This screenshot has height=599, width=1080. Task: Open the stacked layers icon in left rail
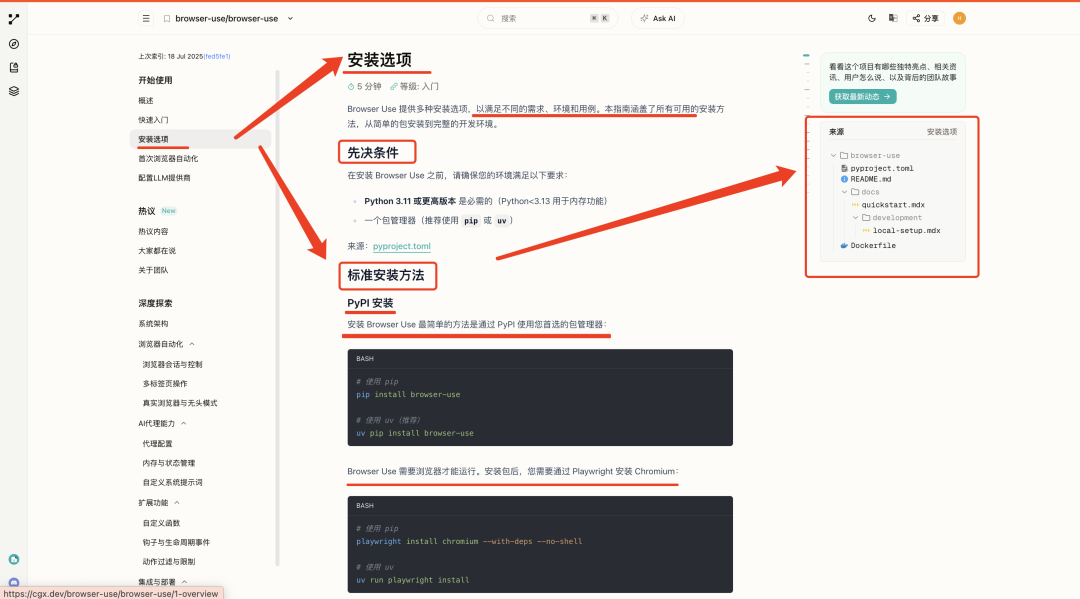[14, 91]
